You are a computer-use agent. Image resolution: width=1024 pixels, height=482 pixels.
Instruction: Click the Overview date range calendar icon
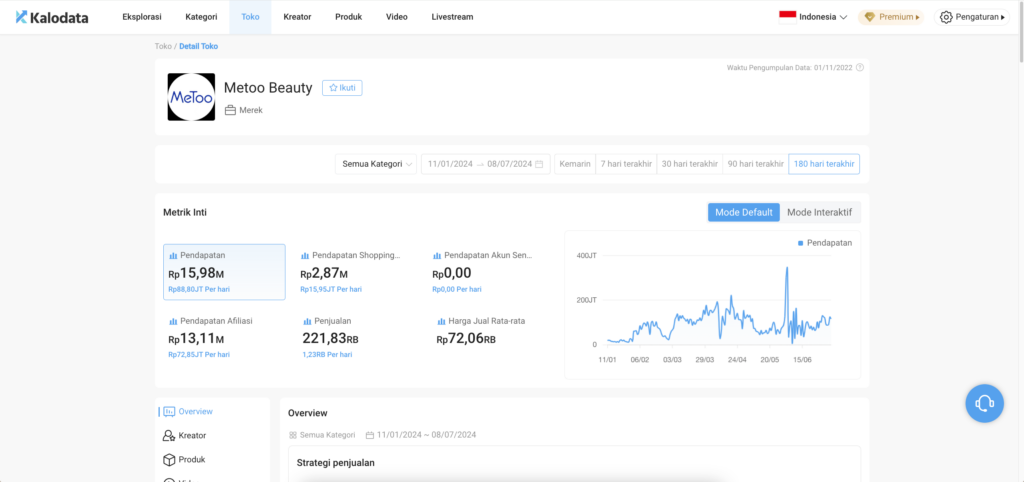[370, 435]
